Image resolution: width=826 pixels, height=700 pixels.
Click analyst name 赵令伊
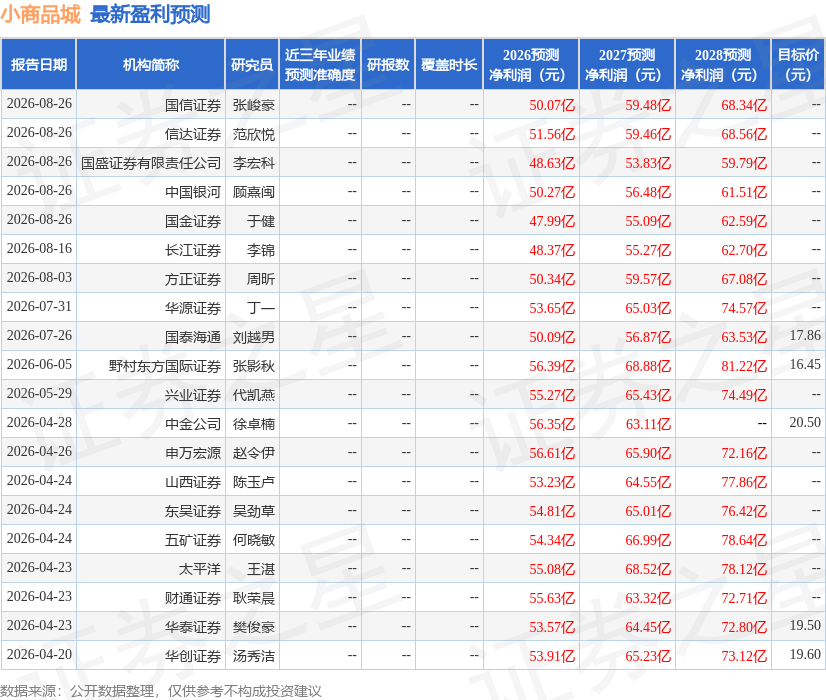pyautogui.click(x=254, y=453)
